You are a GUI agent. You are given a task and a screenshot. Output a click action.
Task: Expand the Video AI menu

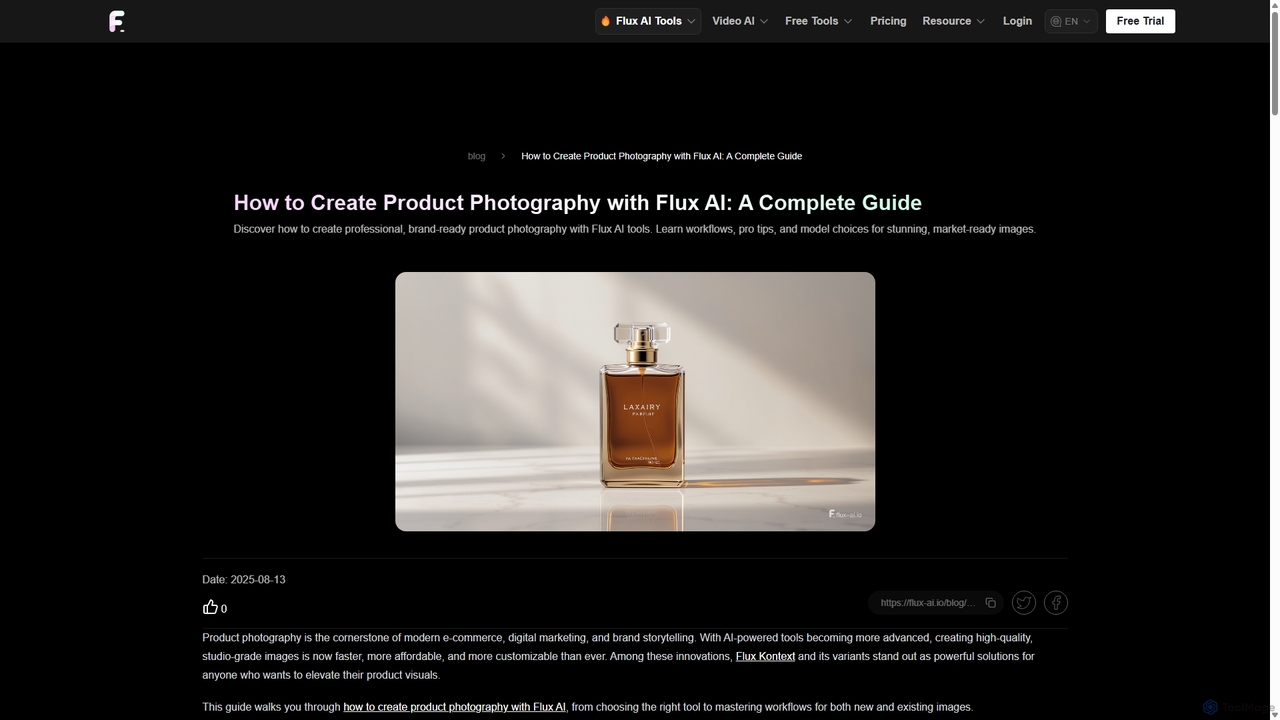[740, 21]
